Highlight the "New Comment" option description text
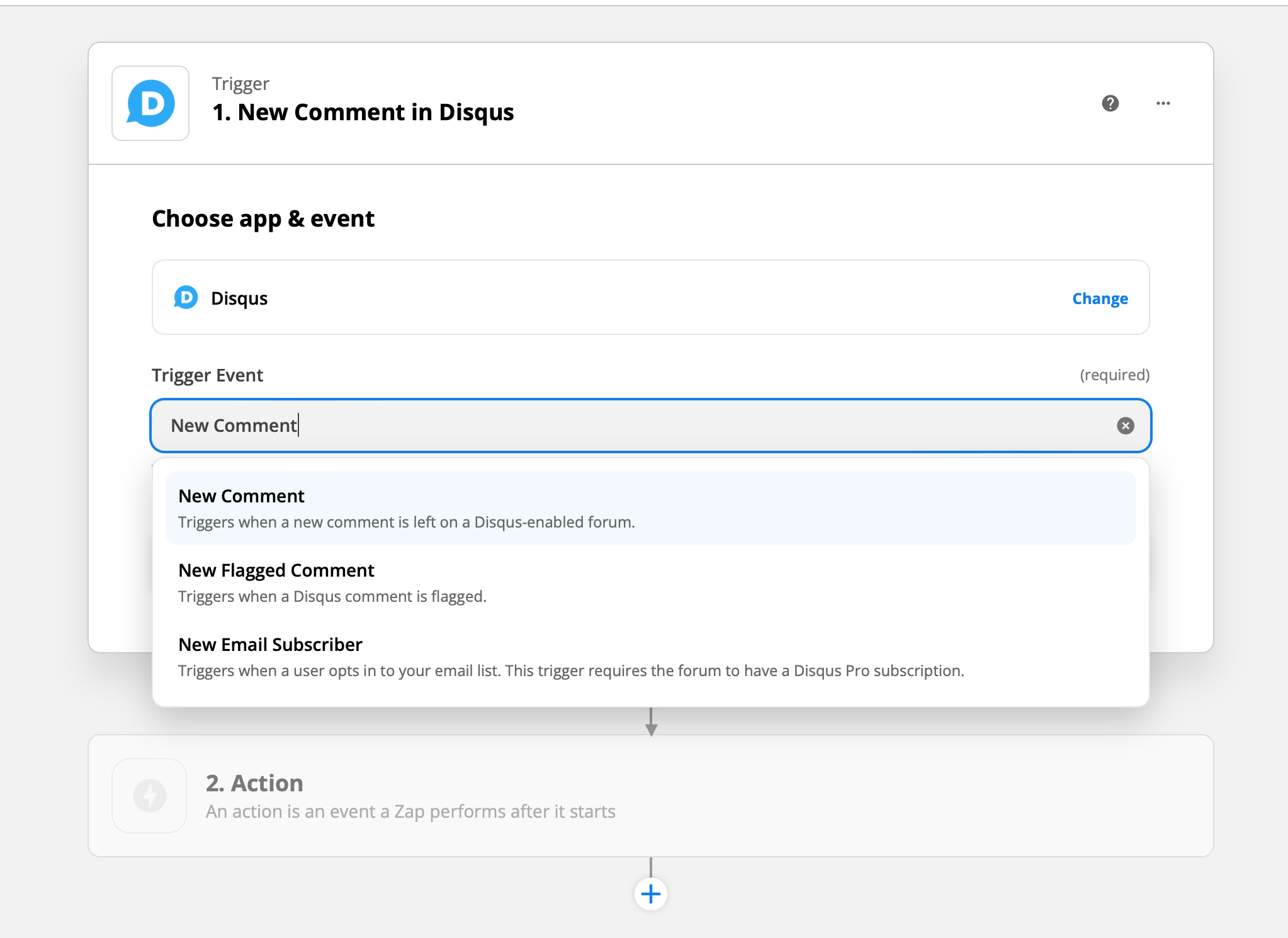 click(x=406, y=522)
